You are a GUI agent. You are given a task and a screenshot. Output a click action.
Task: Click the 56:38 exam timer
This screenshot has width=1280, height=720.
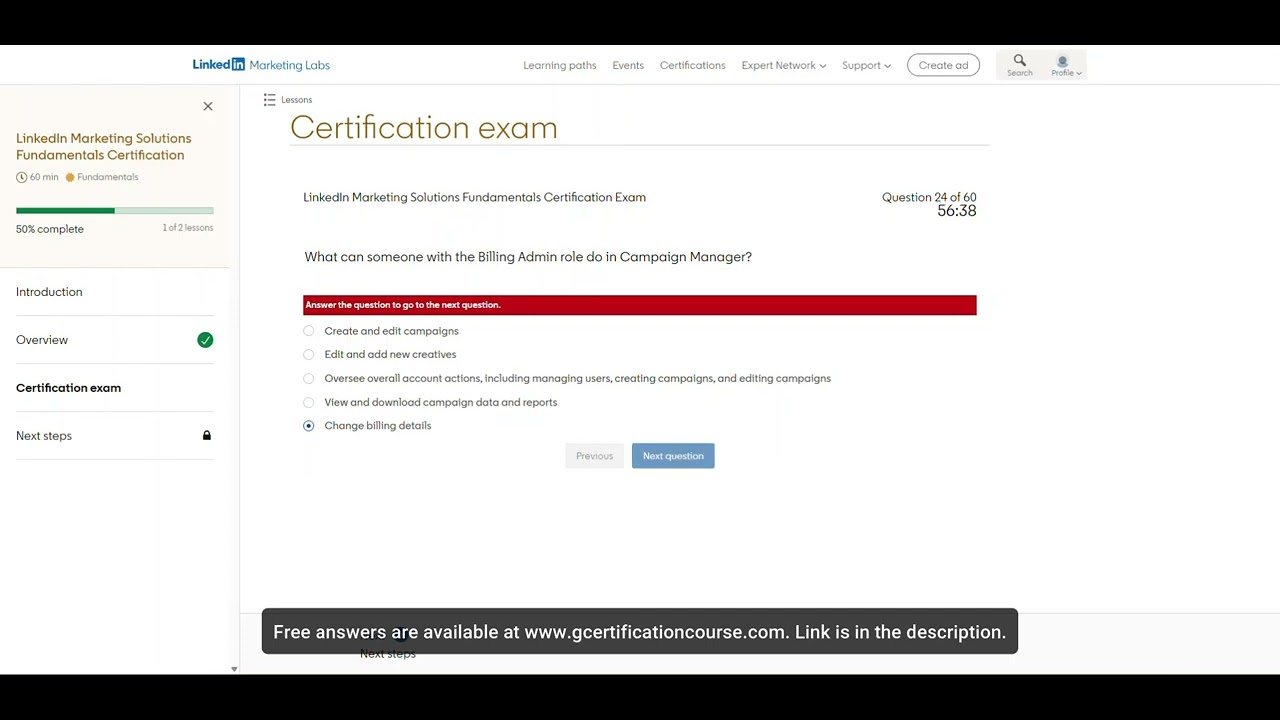[x=957, y=211]
